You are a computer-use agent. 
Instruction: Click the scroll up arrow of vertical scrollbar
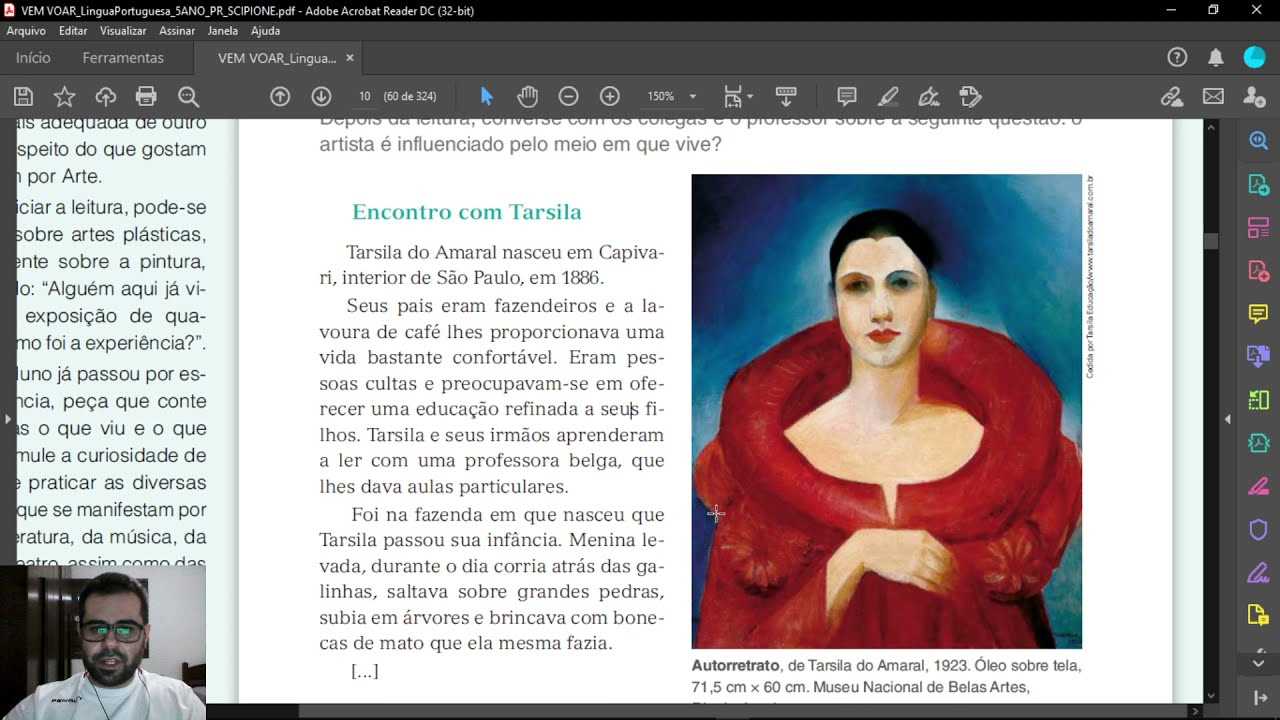(1210, 126)
